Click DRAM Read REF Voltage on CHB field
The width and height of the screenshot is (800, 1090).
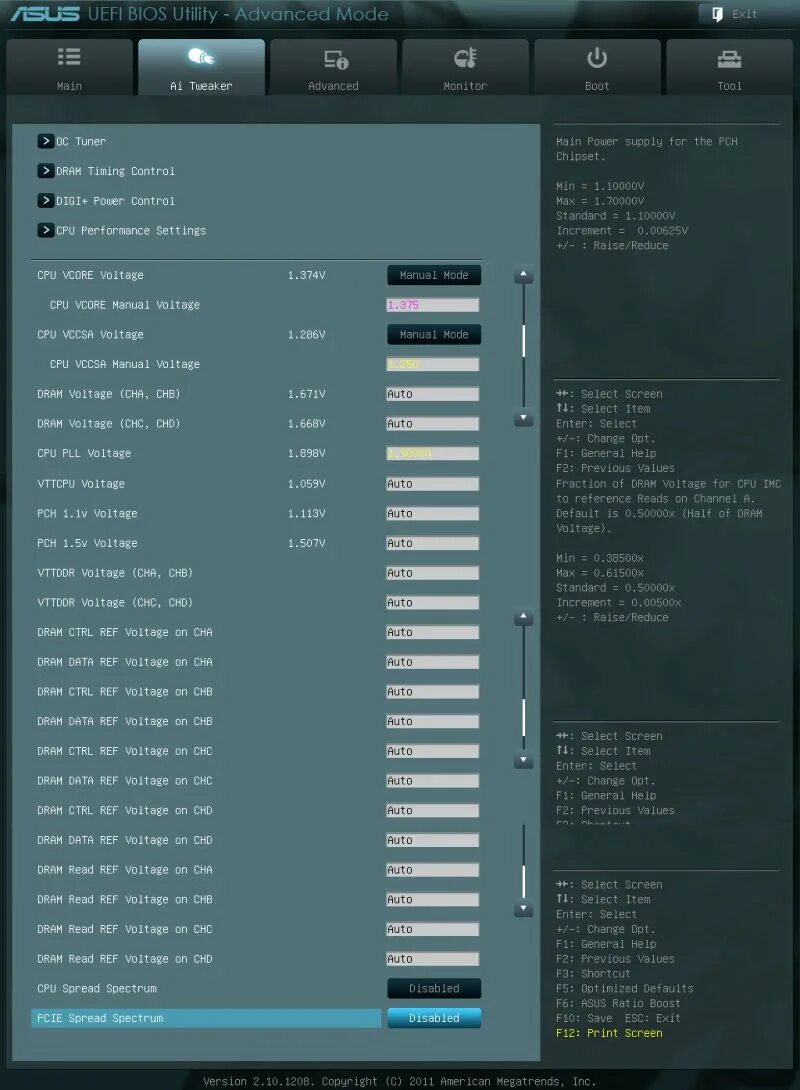pyautogui.click(x=432, y=900)
